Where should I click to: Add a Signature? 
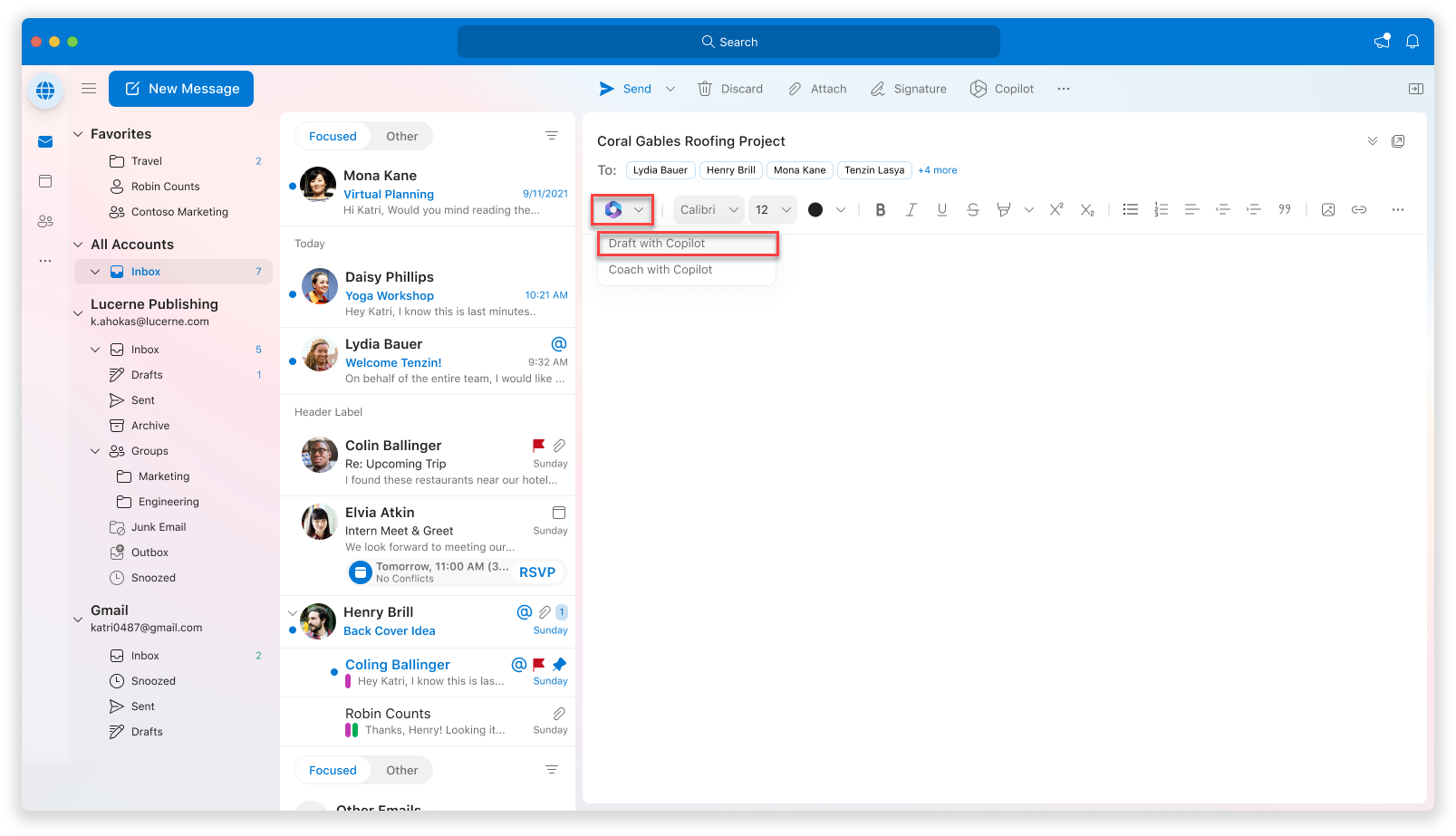coord(909,89)
